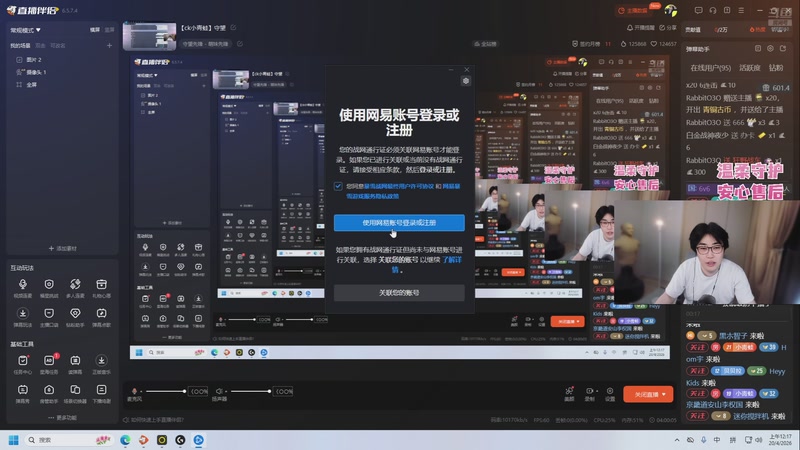The width and height of the screenshot is (800, 450).
Task: Toggle the user agreement checkbox in the login dialog
Action: (x=338, y=186)
